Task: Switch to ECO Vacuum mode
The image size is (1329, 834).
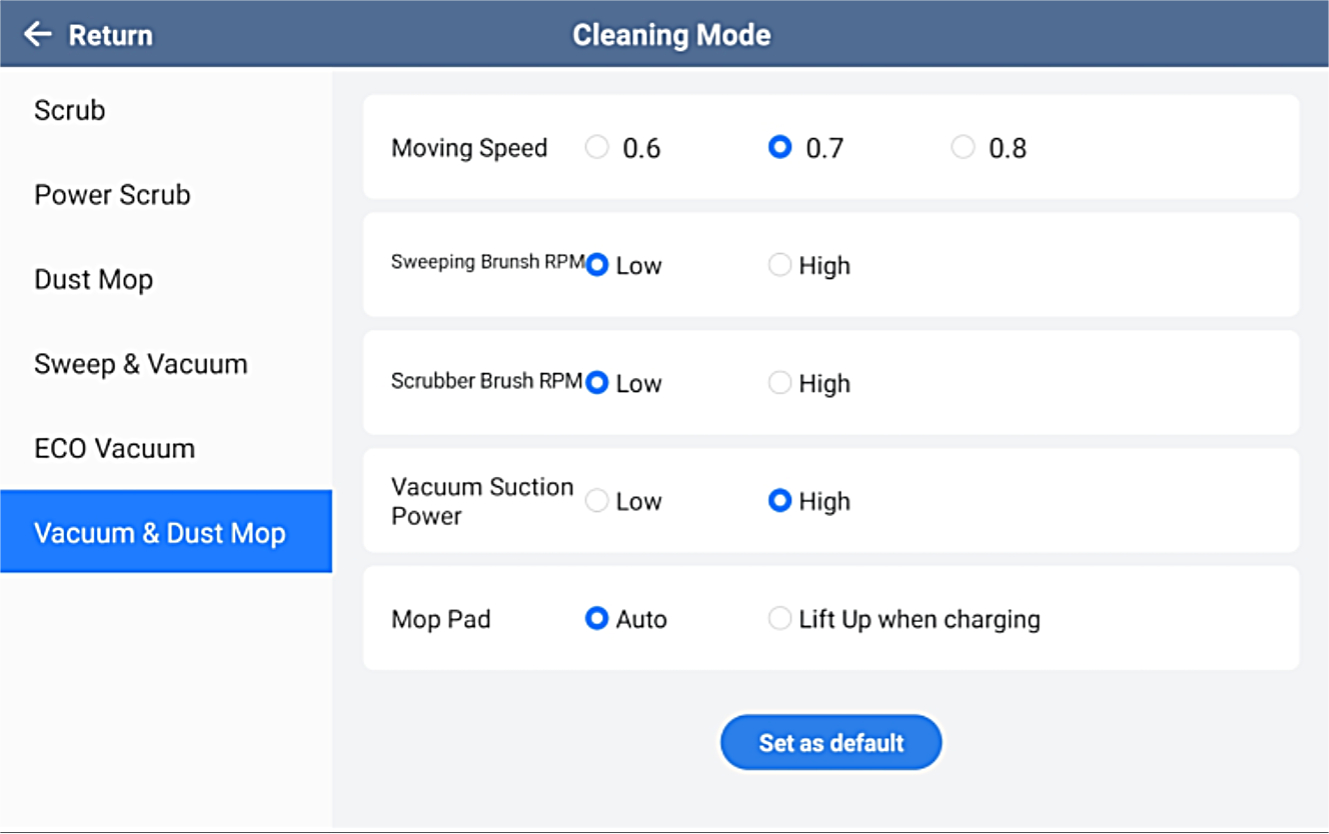Action: tap(114, 448)
